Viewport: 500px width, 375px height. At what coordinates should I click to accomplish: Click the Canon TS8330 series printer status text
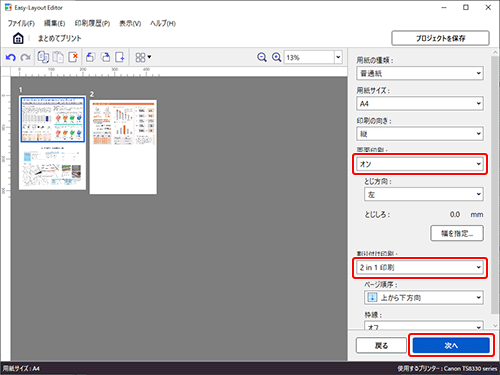click(x=447, y=368)
